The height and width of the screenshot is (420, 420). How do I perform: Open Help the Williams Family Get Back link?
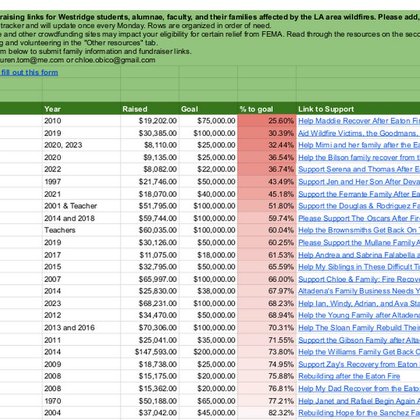359,352
